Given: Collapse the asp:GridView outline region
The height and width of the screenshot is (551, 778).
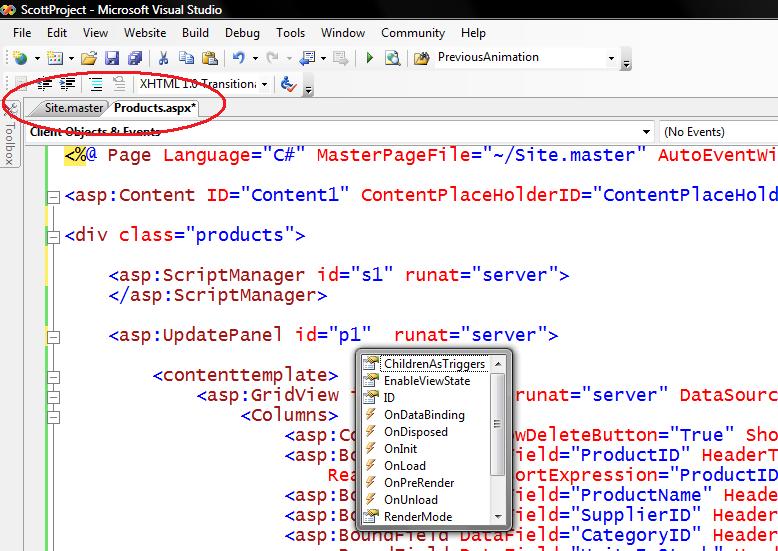Looking at the screenshot, I should [53, 397].
